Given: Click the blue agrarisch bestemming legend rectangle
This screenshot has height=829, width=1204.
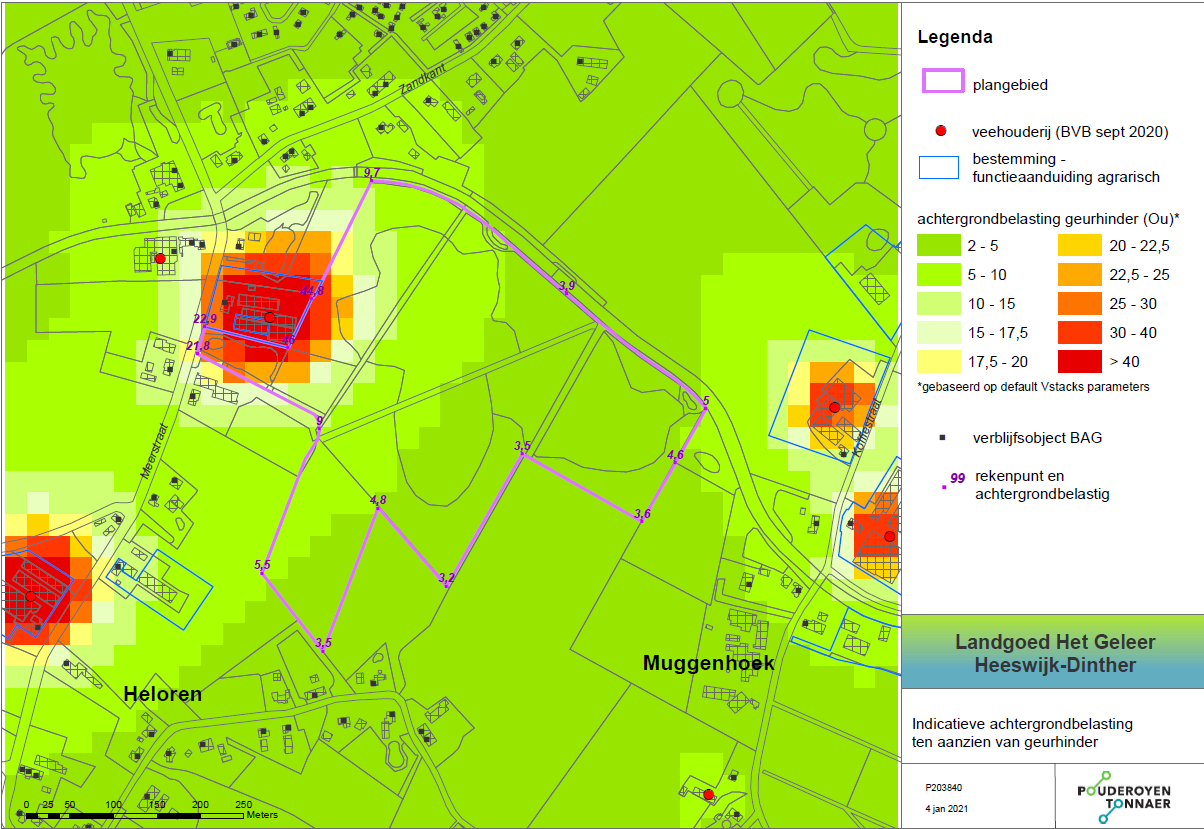Looking at the screenshot, I should pos(941,168).
